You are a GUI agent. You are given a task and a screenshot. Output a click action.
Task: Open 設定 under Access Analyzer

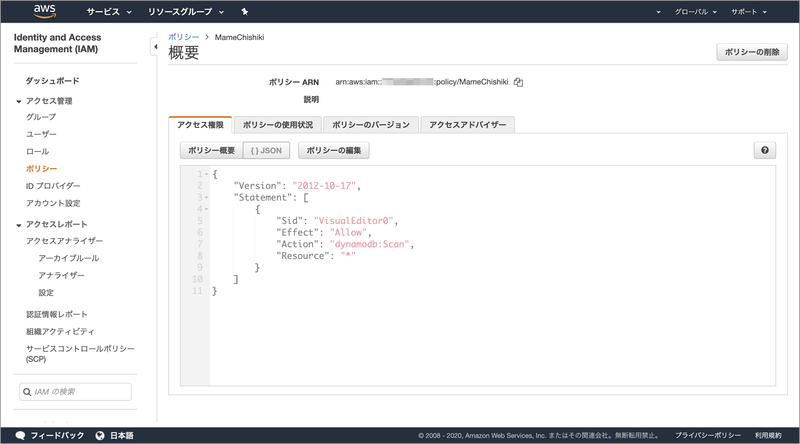click(x=46, y=293)
